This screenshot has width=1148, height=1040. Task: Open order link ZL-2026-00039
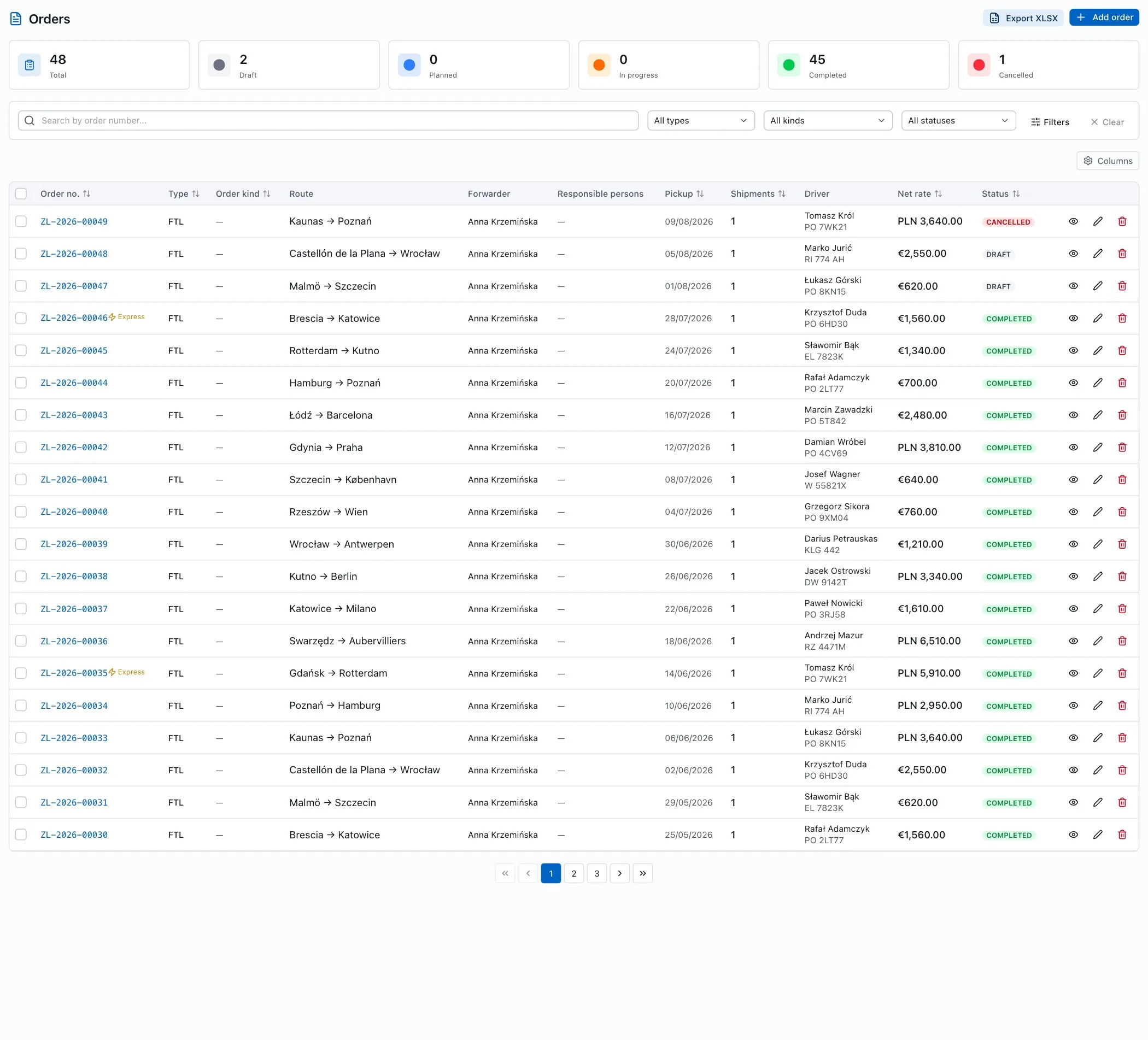74,544
